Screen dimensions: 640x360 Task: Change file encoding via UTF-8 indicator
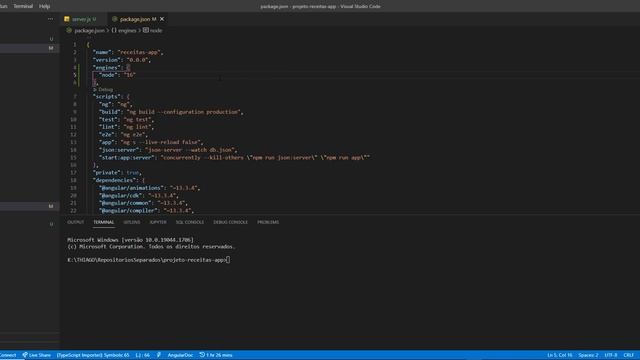611,355
